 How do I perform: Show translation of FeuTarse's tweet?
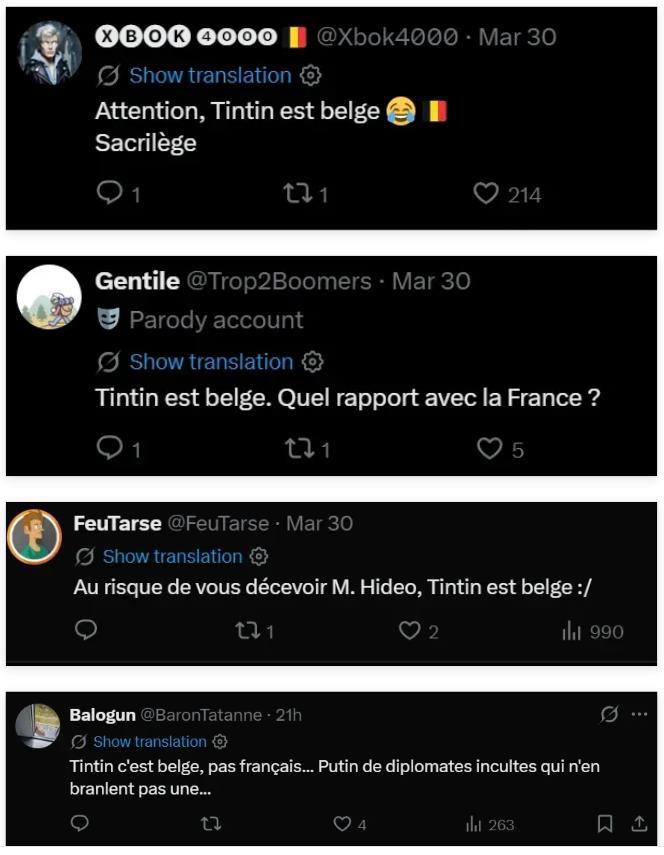point(172,556)
